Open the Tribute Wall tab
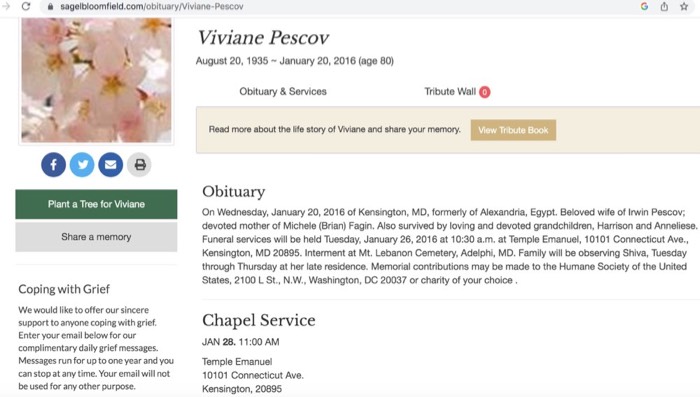This screenshot has width=700, height=397. 450,92
